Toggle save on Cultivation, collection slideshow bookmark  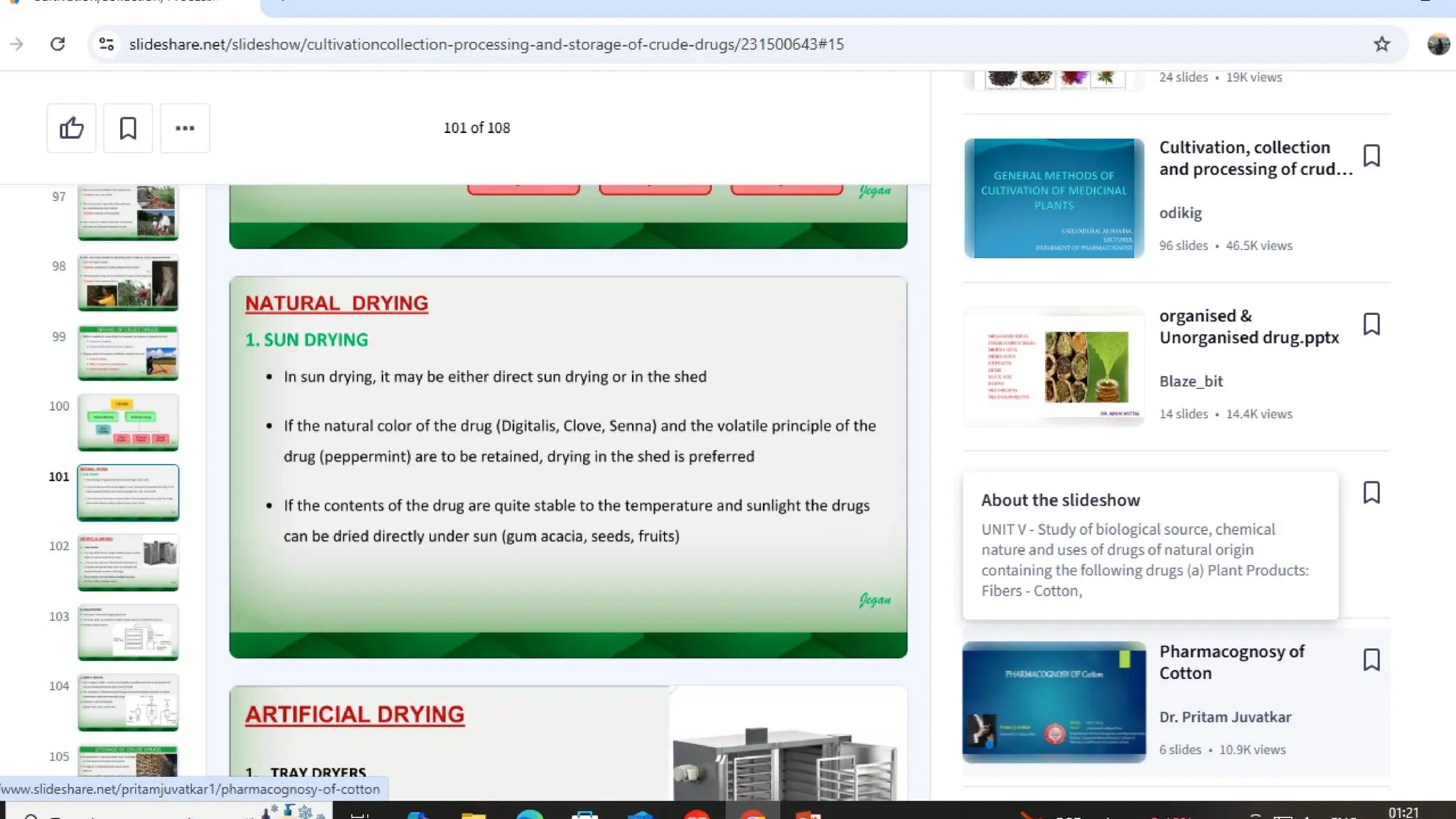click(x=1371, y=156)
